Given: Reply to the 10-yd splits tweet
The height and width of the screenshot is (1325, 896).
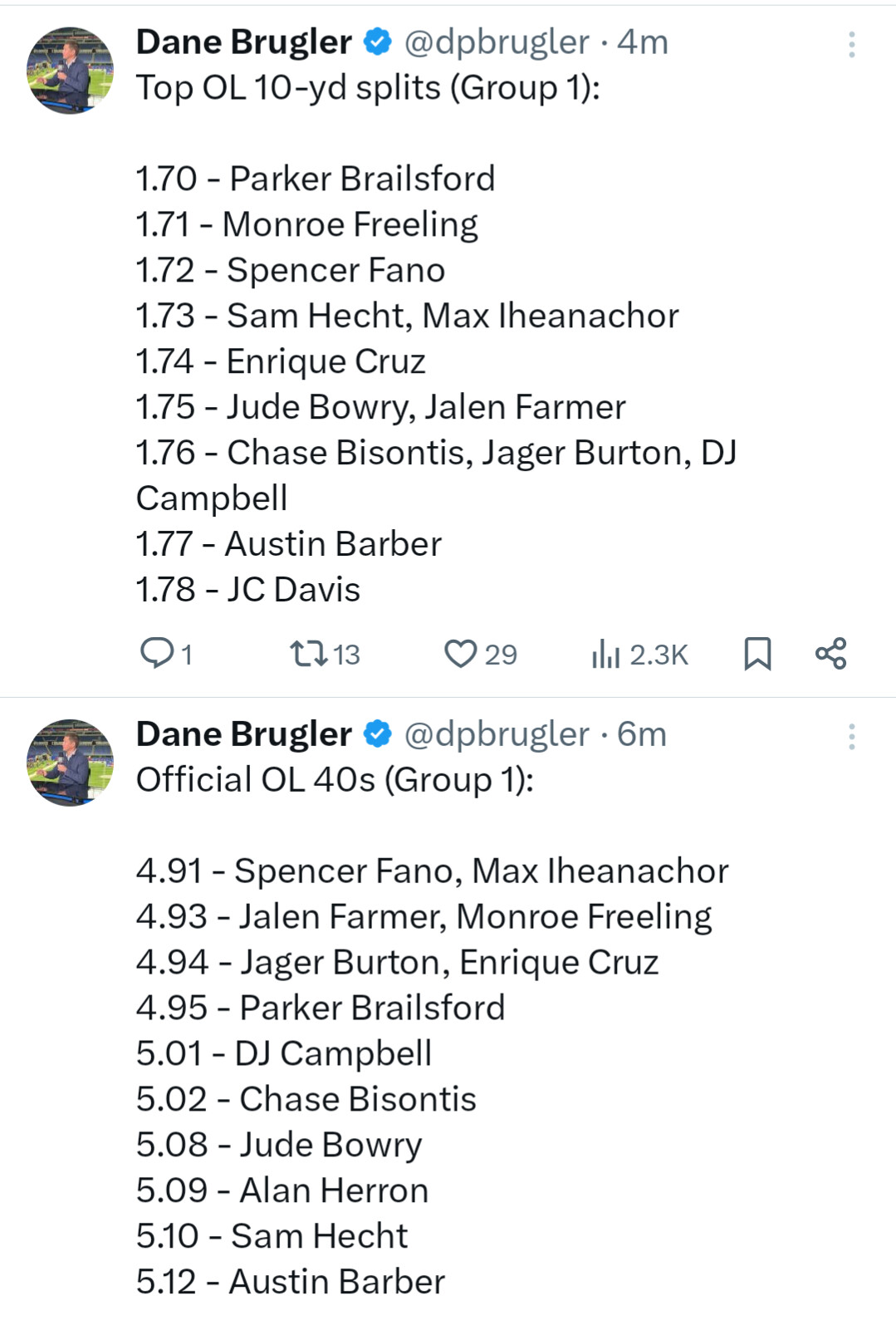Looking at the screenshot, I should (x=156, y=654).
